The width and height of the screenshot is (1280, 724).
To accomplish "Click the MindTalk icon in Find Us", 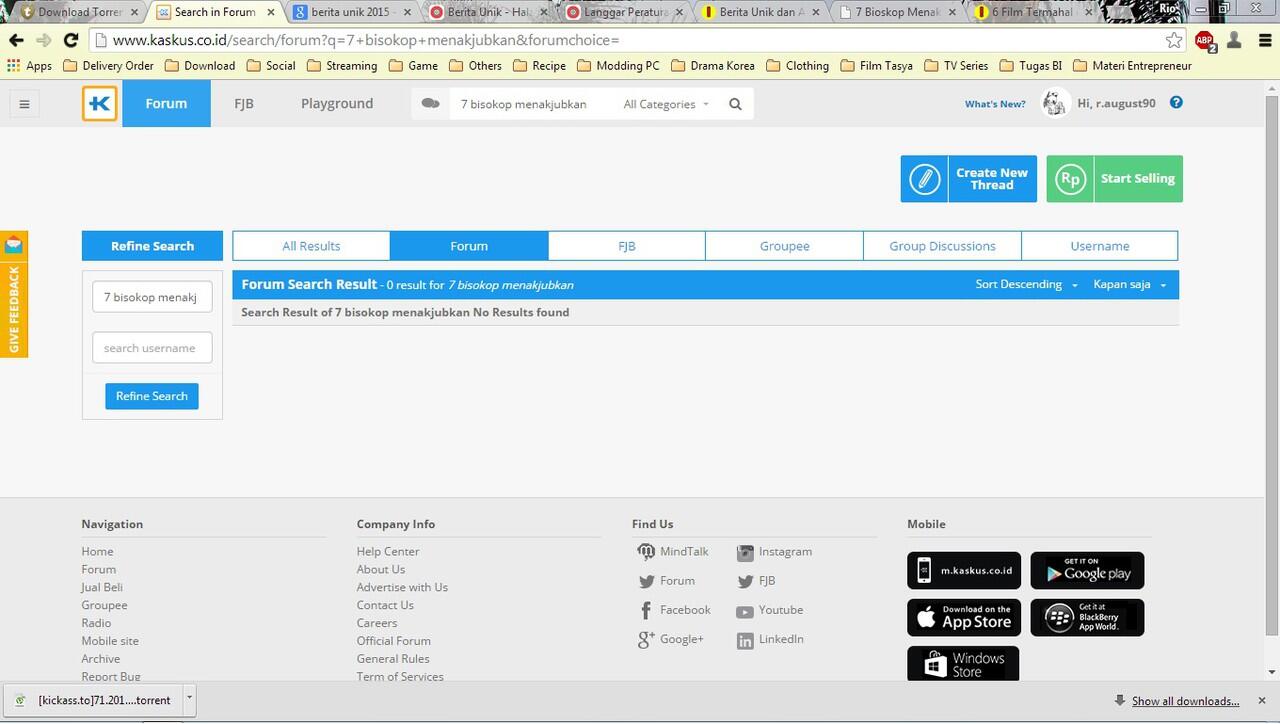I will point(646,552).
